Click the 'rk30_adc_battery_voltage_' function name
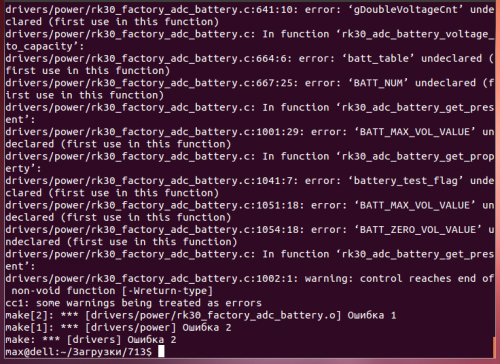 pyautogui.click(x=418, y=34)
